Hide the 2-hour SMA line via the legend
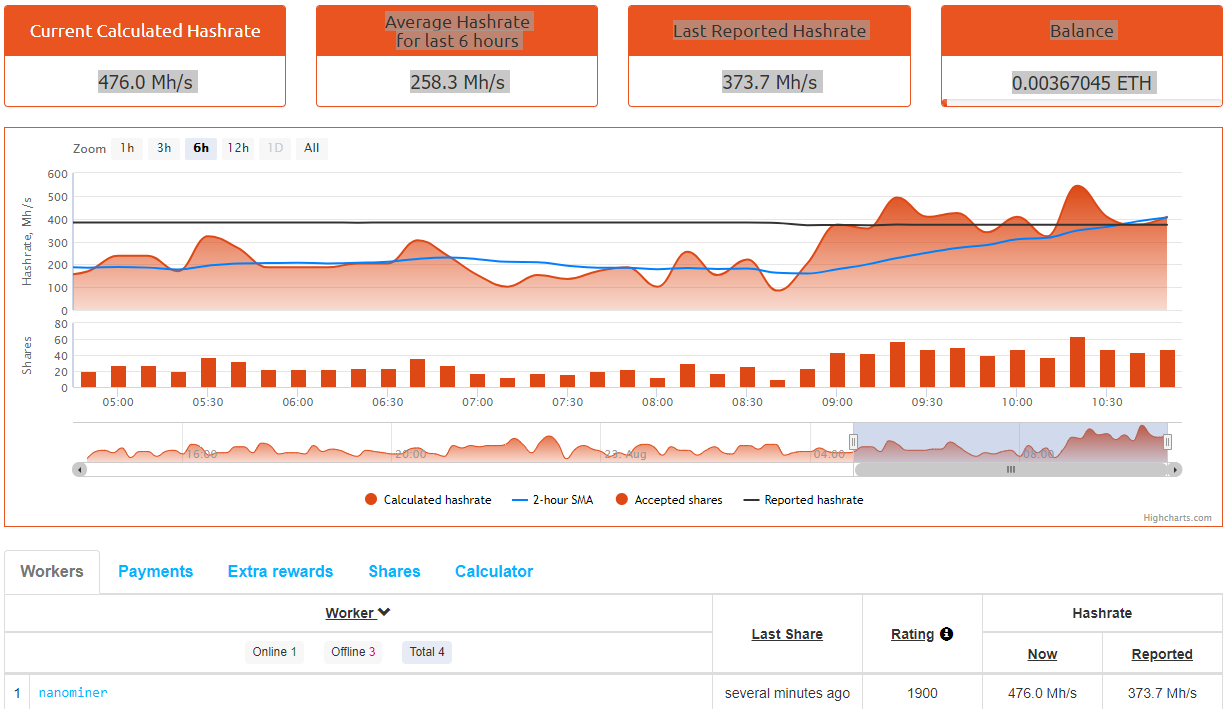This screenshot has height=709, width=1232. (552, 500)
